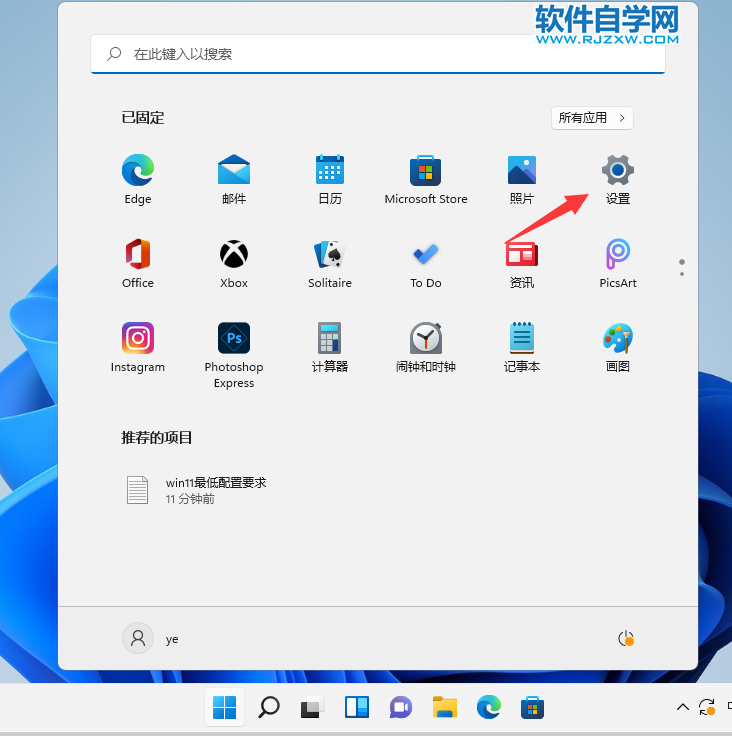The width and height of the screenshot is (732, 736).
Task: Open Instagram
Action: [x=138, y=348]
